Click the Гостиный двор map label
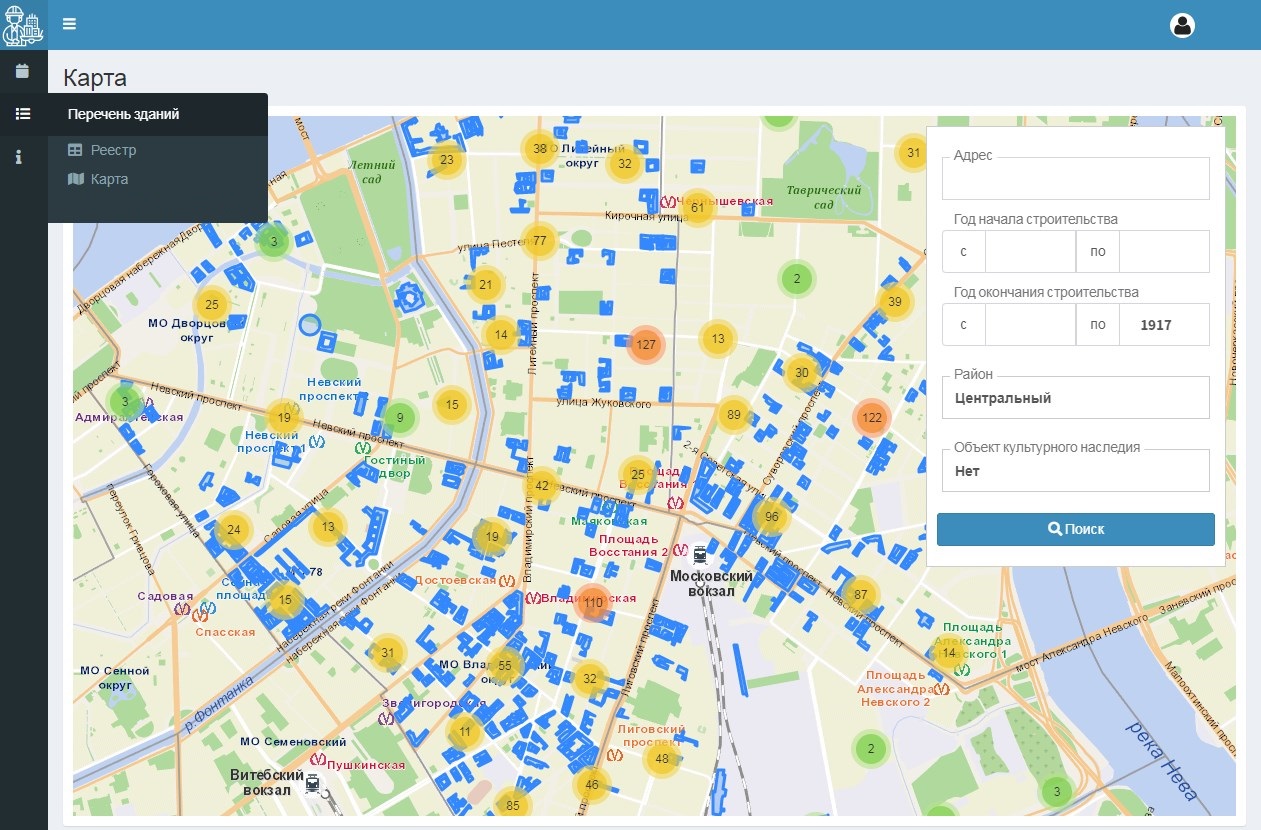1261x830 pixels. click(395, 467)
